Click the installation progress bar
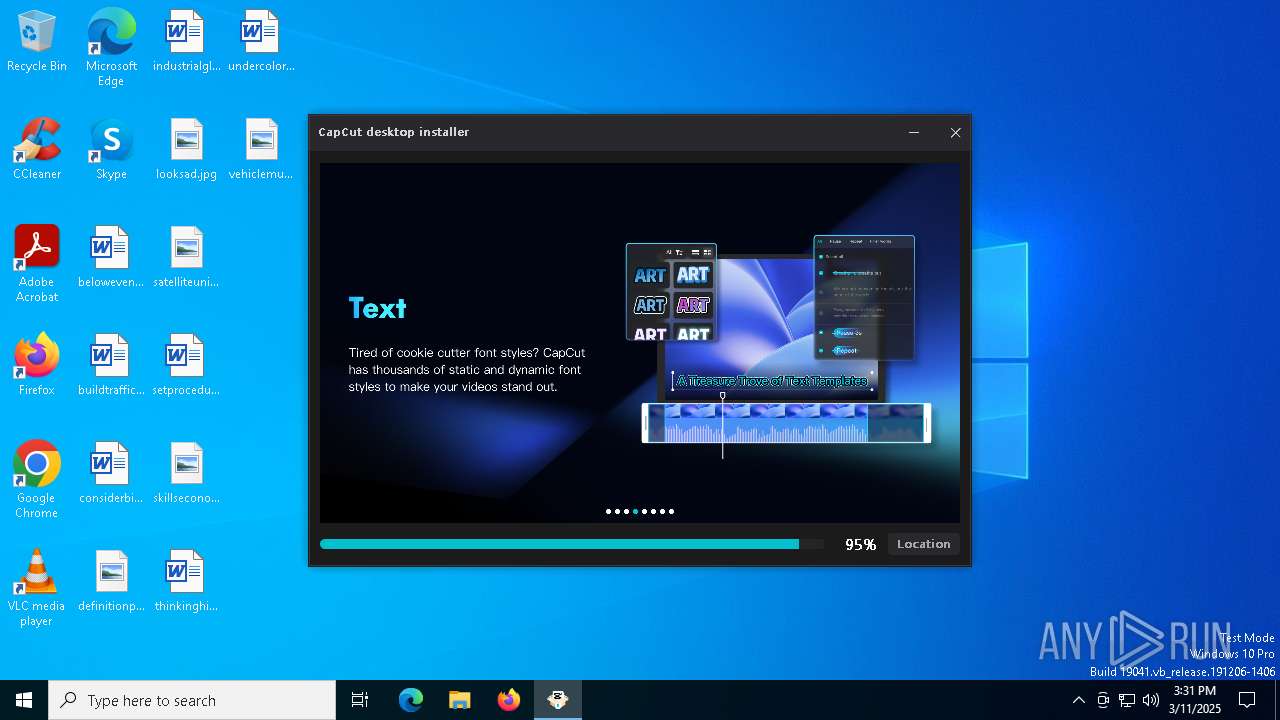 point(572,544)
